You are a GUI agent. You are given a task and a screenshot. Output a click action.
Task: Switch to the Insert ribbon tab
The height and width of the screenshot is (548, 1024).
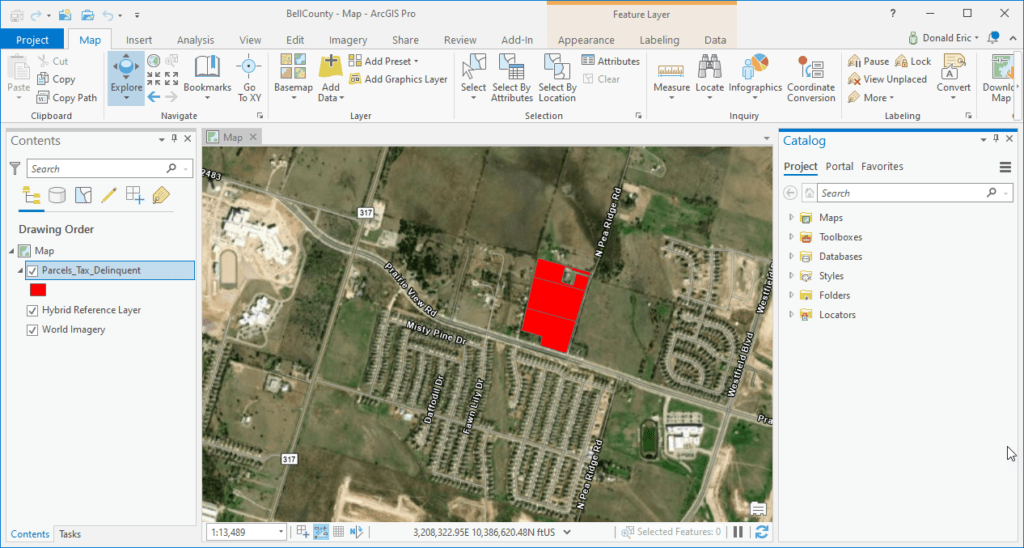[139, 40]
